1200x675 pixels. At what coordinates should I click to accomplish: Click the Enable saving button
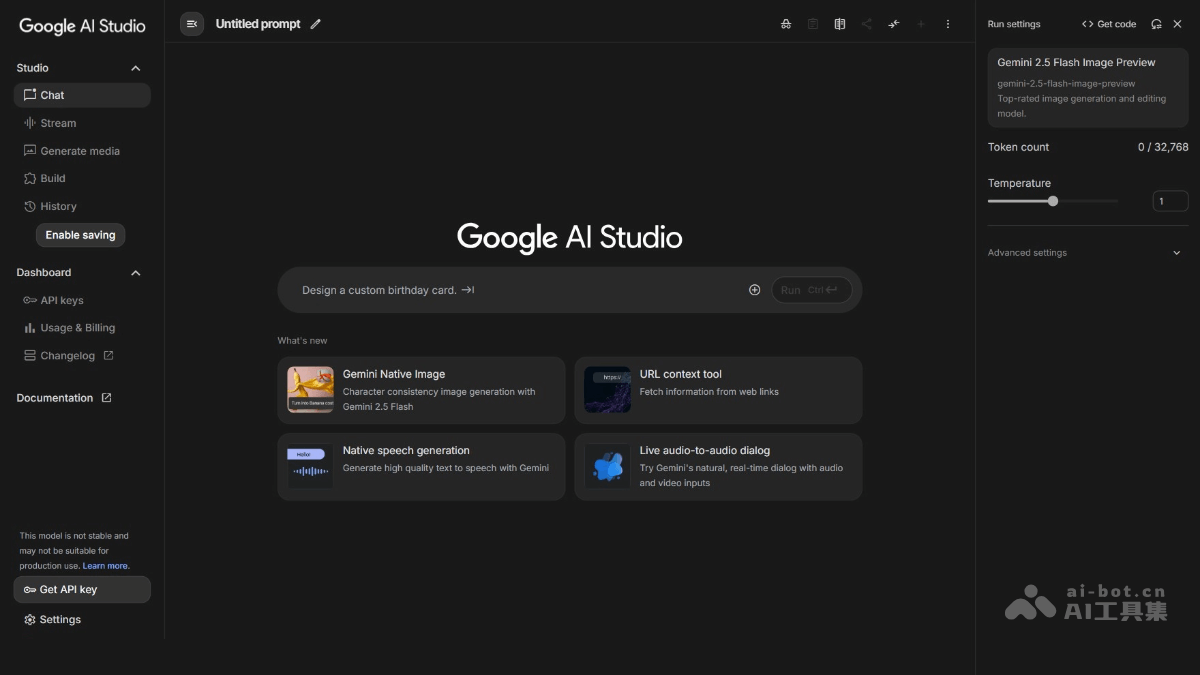80,234
